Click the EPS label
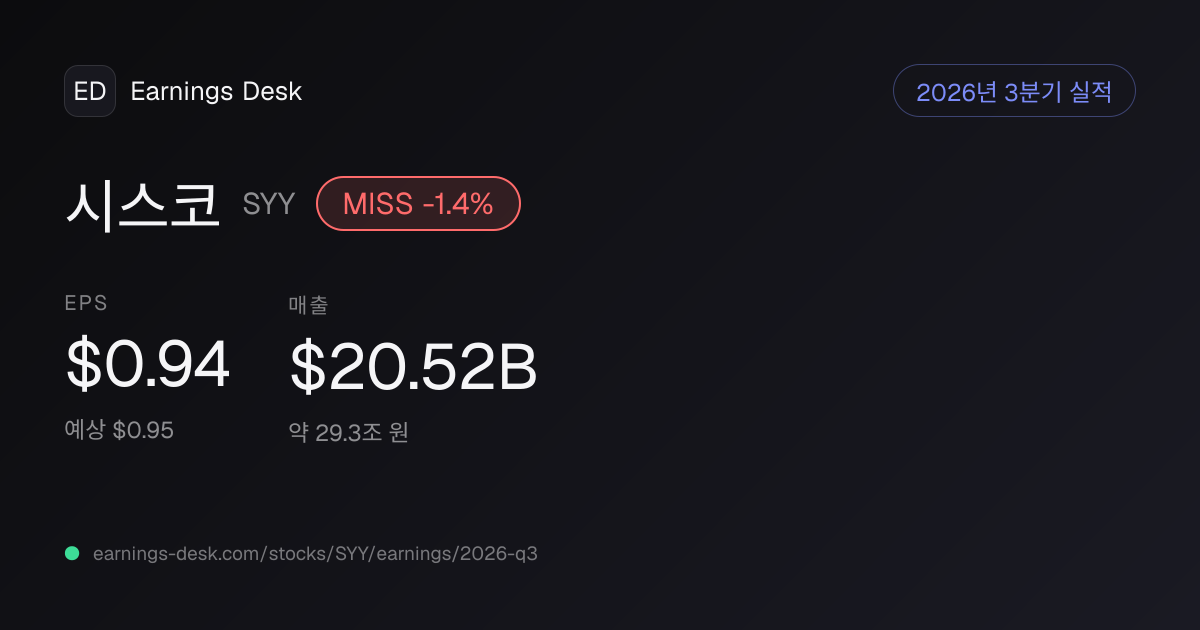Viewport: 1200px width, 630px height. (86, 304)
